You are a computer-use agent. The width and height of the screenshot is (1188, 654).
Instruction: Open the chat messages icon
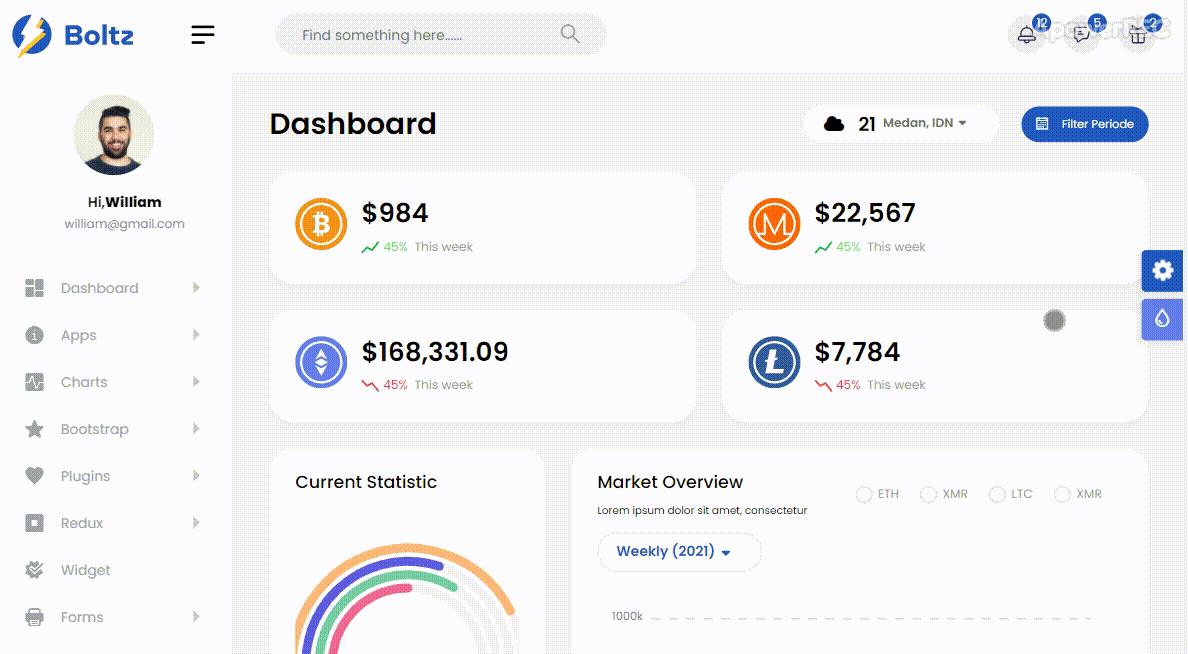[1082, 35]
